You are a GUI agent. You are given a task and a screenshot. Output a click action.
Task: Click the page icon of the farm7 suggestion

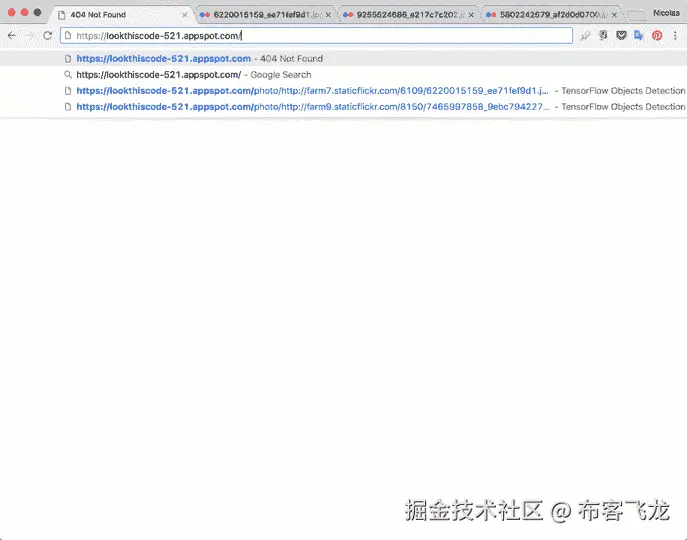(68, 91)
